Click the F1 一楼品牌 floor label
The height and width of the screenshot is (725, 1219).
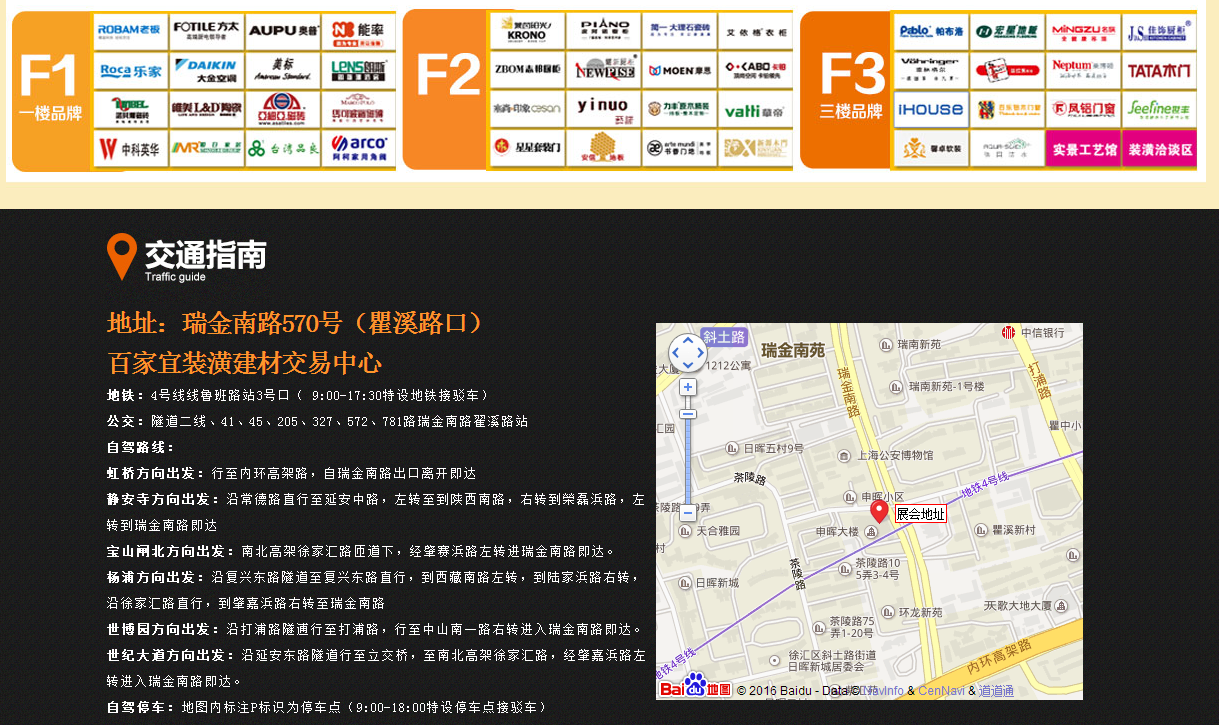click(50, 90)
